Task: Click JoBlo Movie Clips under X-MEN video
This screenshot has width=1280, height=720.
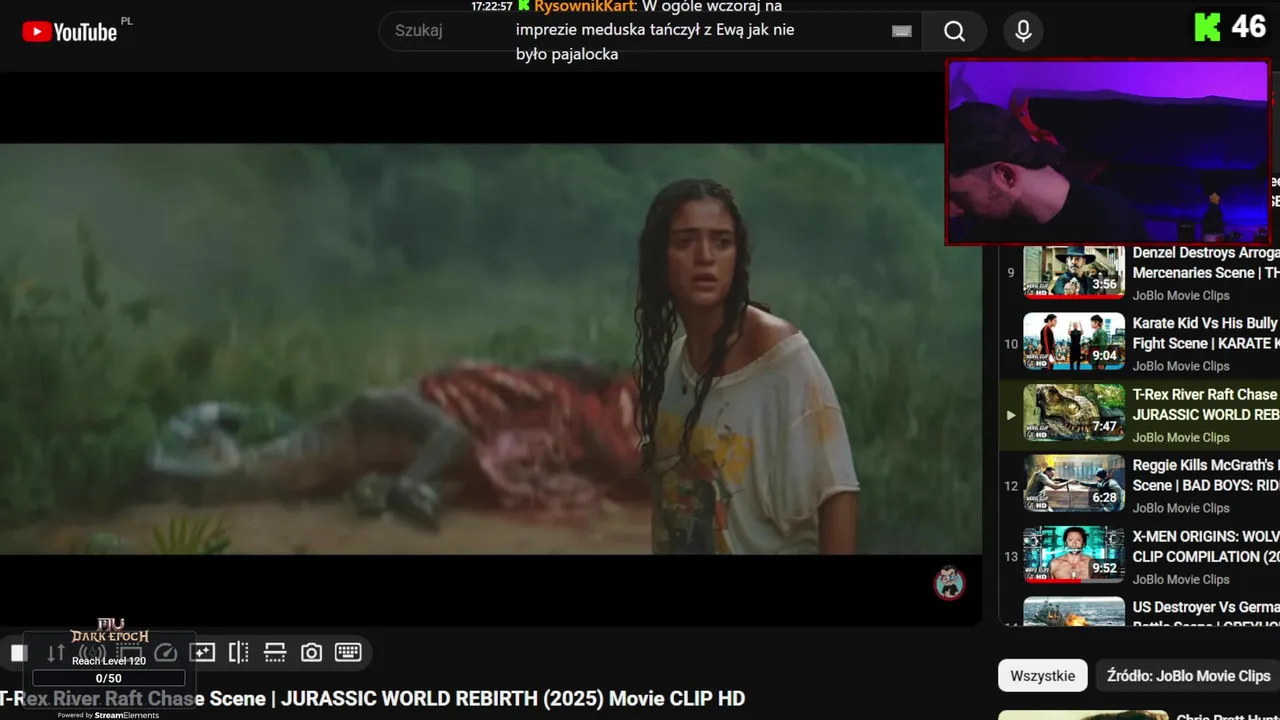Action: pyautogui.click(x=1181, y=579)
